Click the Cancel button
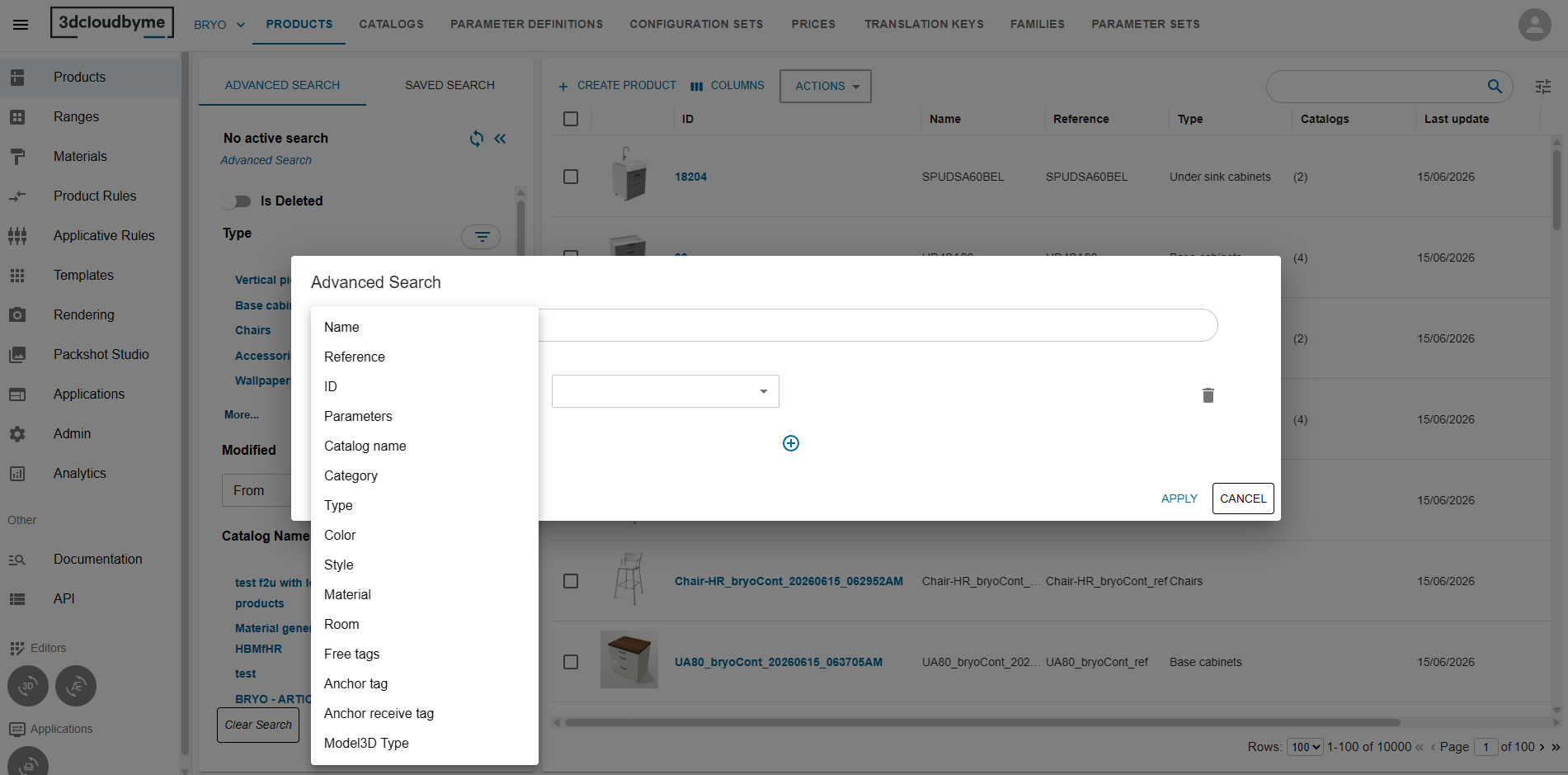The width and height of the screenshot is (1568, 775). point(1243,499)
